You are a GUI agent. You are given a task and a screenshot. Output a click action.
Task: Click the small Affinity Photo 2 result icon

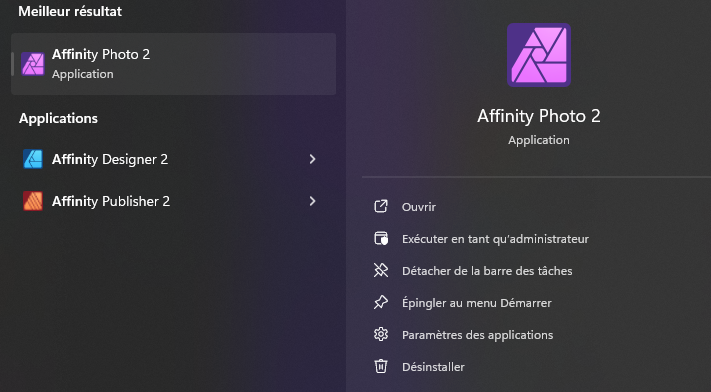point(33,64)
